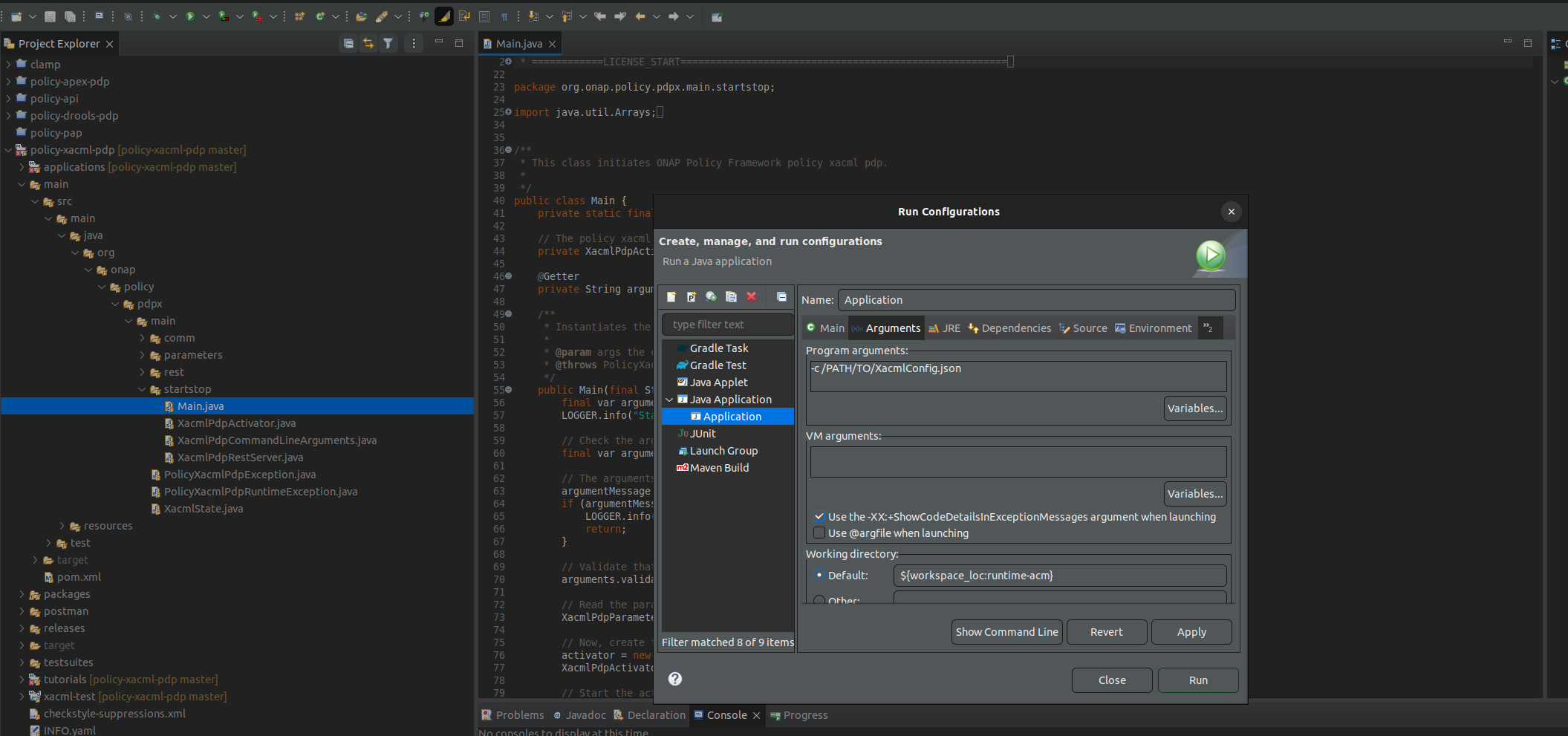Screen dimensions: 1568x736
Task: Toggle Block Selection mode
Action: (484, 16)
